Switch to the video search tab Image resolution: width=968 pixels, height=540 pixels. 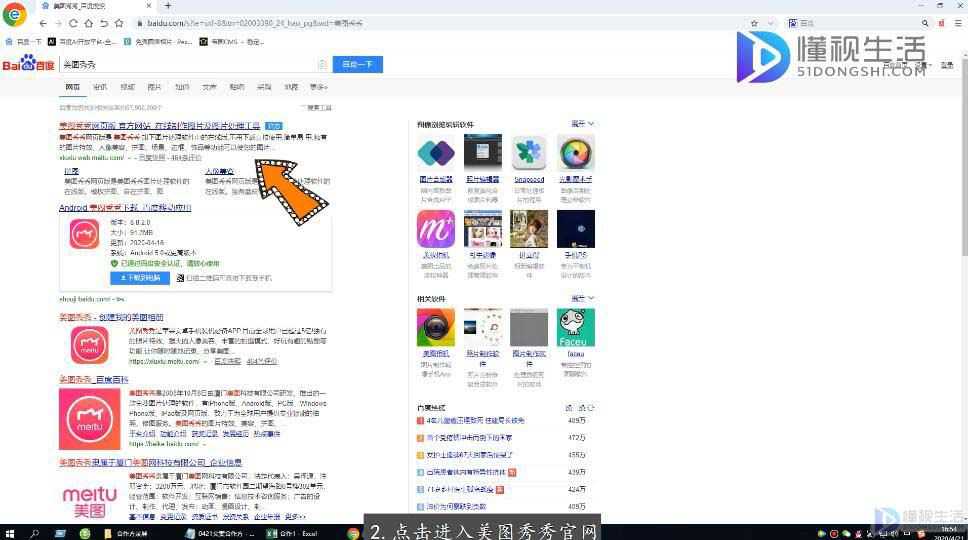coord(127,87)
